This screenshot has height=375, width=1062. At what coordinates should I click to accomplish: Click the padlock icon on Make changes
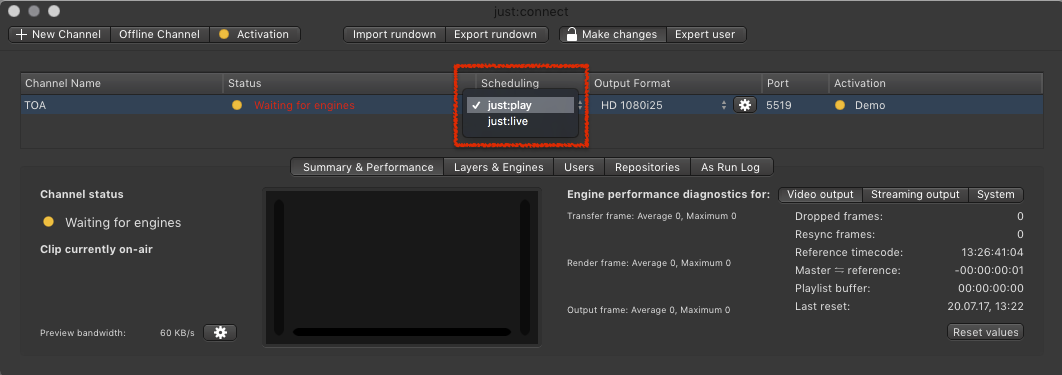click(x=572, y=35)
